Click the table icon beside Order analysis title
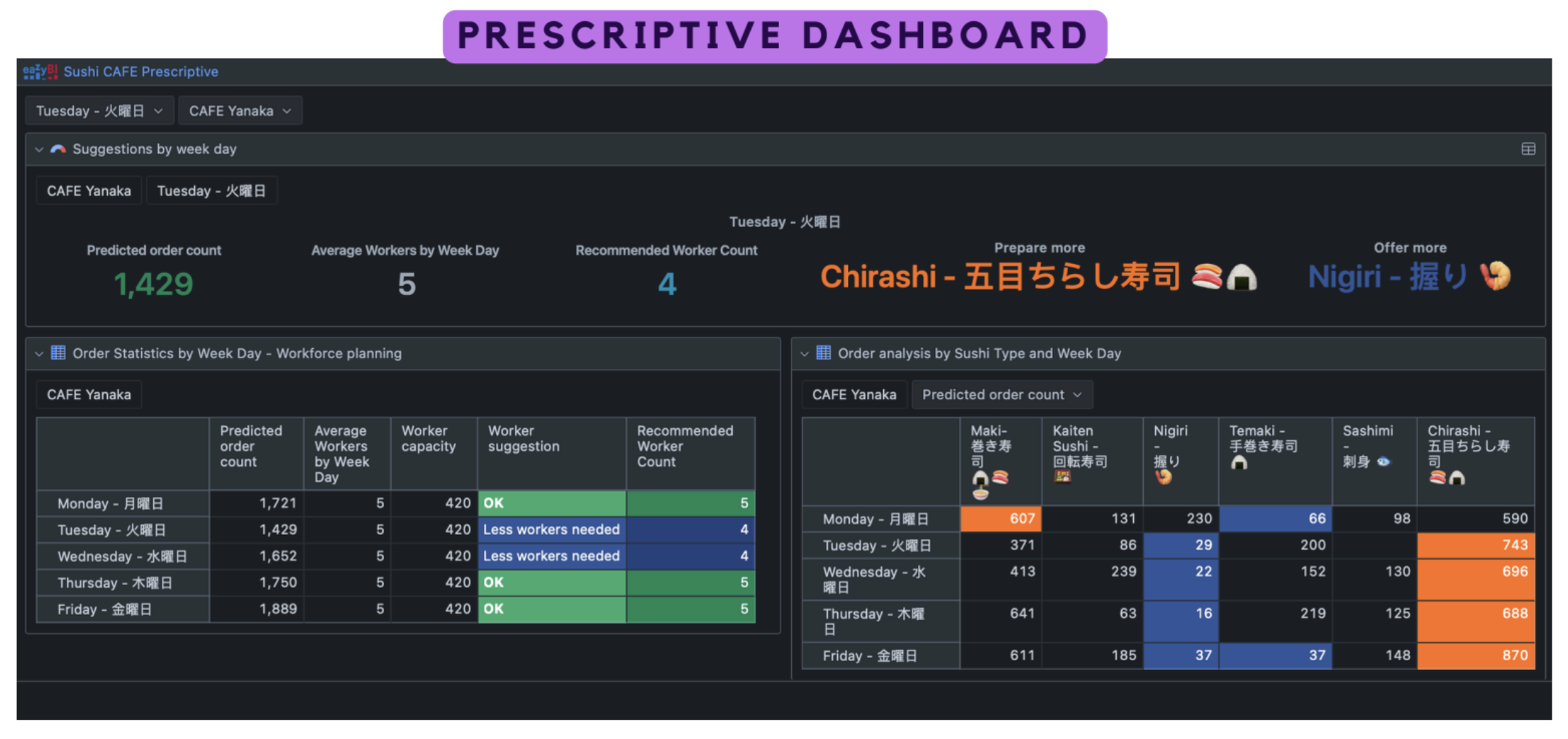The width and height of the screenshot is (1568, 739). click(x=824, y=353)
